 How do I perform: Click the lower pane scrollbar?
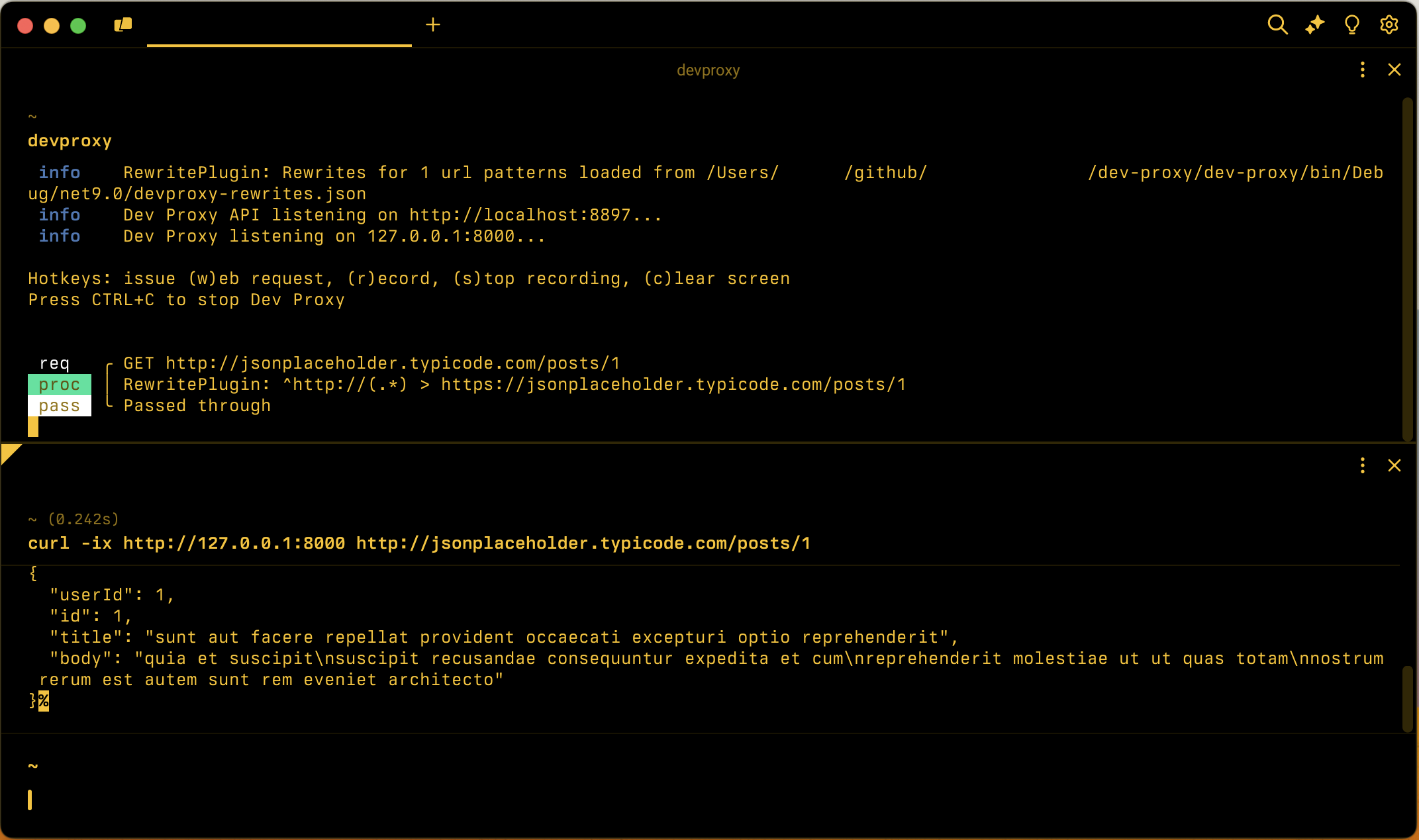pos(1407,698)
